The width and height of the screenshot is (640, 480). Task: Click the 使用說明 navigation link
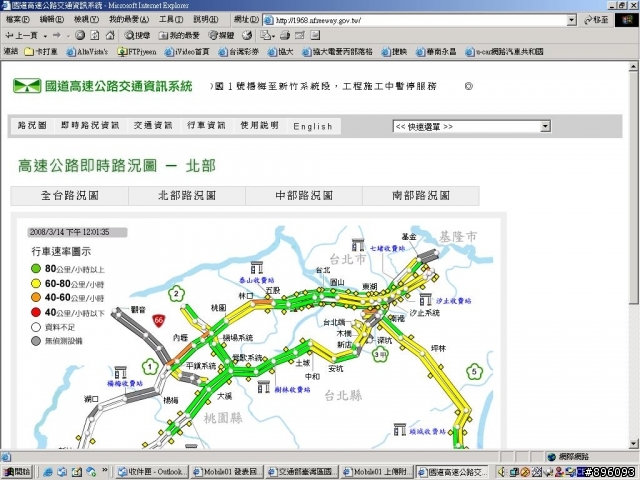(x=260, y=126)
